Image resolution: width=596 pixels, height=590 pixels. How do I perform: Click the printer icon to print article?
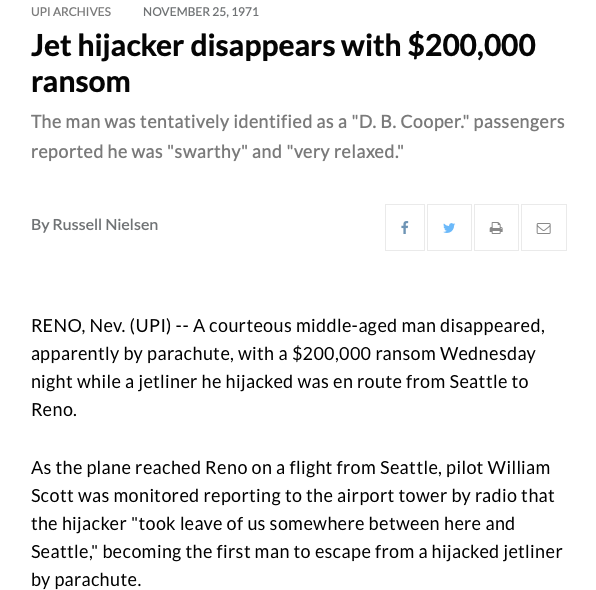coord(496,227)
